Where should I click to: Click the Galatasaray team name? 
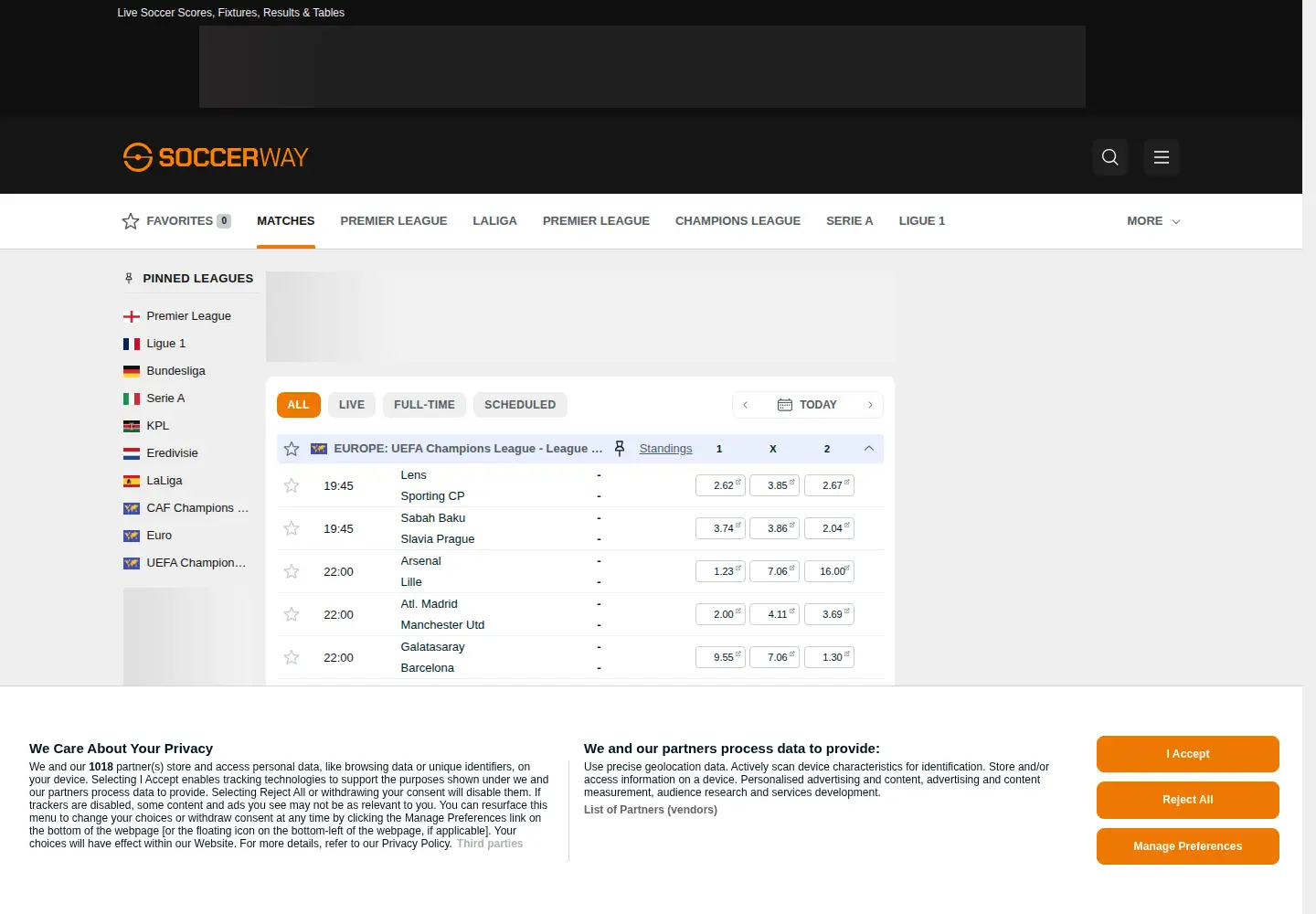[432, 647]
